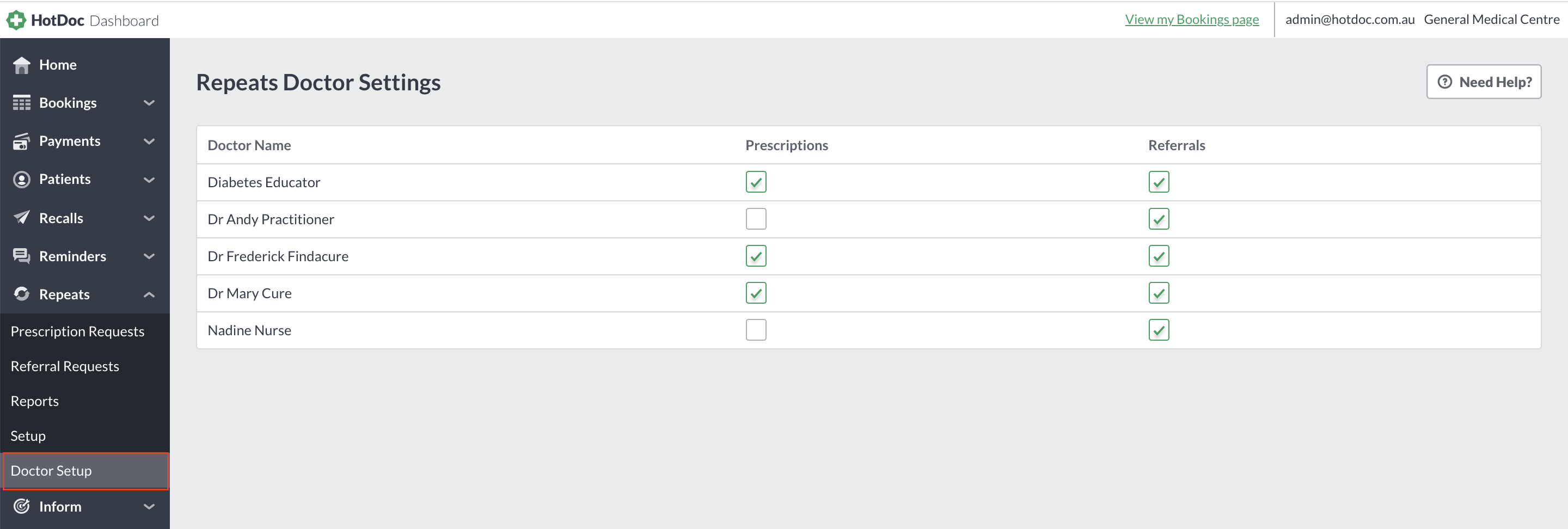Collapse the Repeats menu chevron
This screenshot has width=1568, height=529.
point(149,294)
